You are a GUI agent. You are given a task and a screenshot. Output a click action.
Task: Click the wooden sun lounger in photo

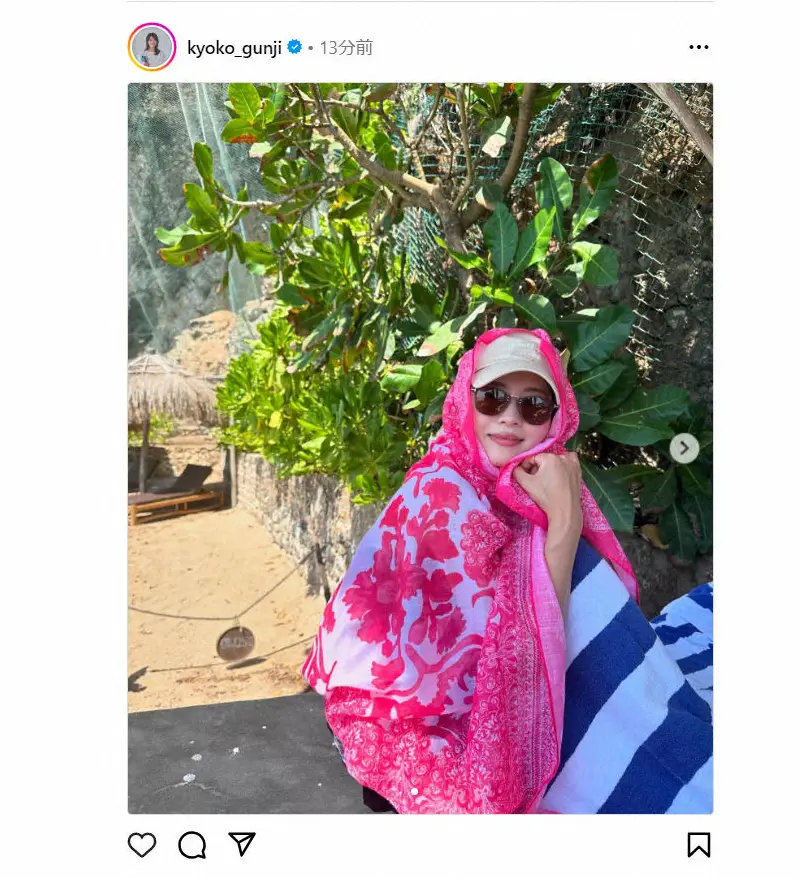tap(175, 495)
